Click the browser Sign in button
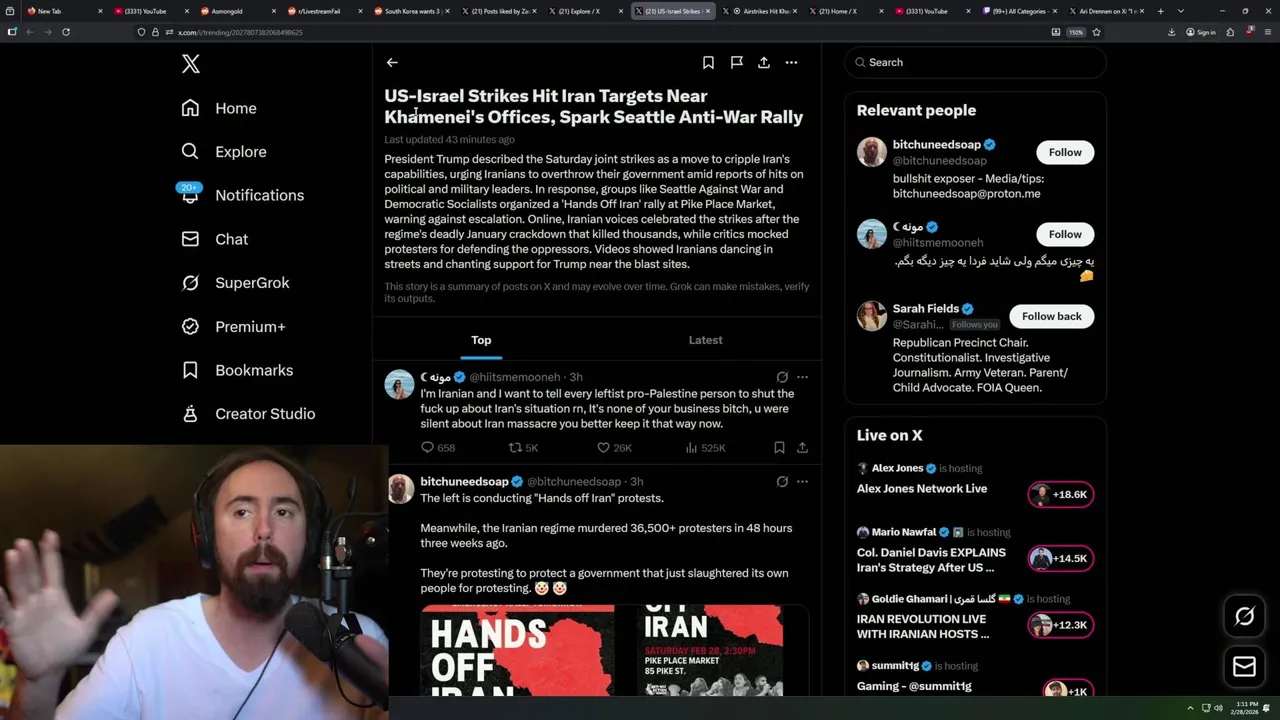1280x720 pixels. [x=1201, y=32]
